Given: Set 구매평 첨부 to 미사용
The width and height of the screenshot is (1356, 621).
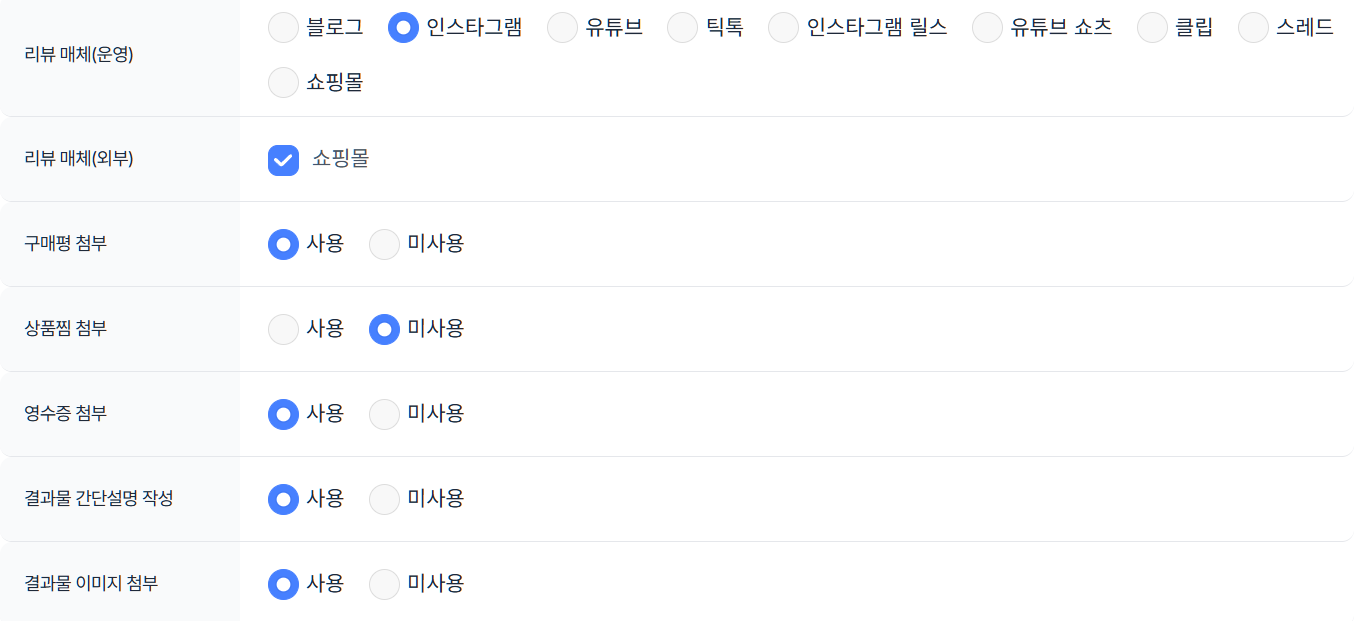Looking at the screenshot, I should [x=385, y=244].
